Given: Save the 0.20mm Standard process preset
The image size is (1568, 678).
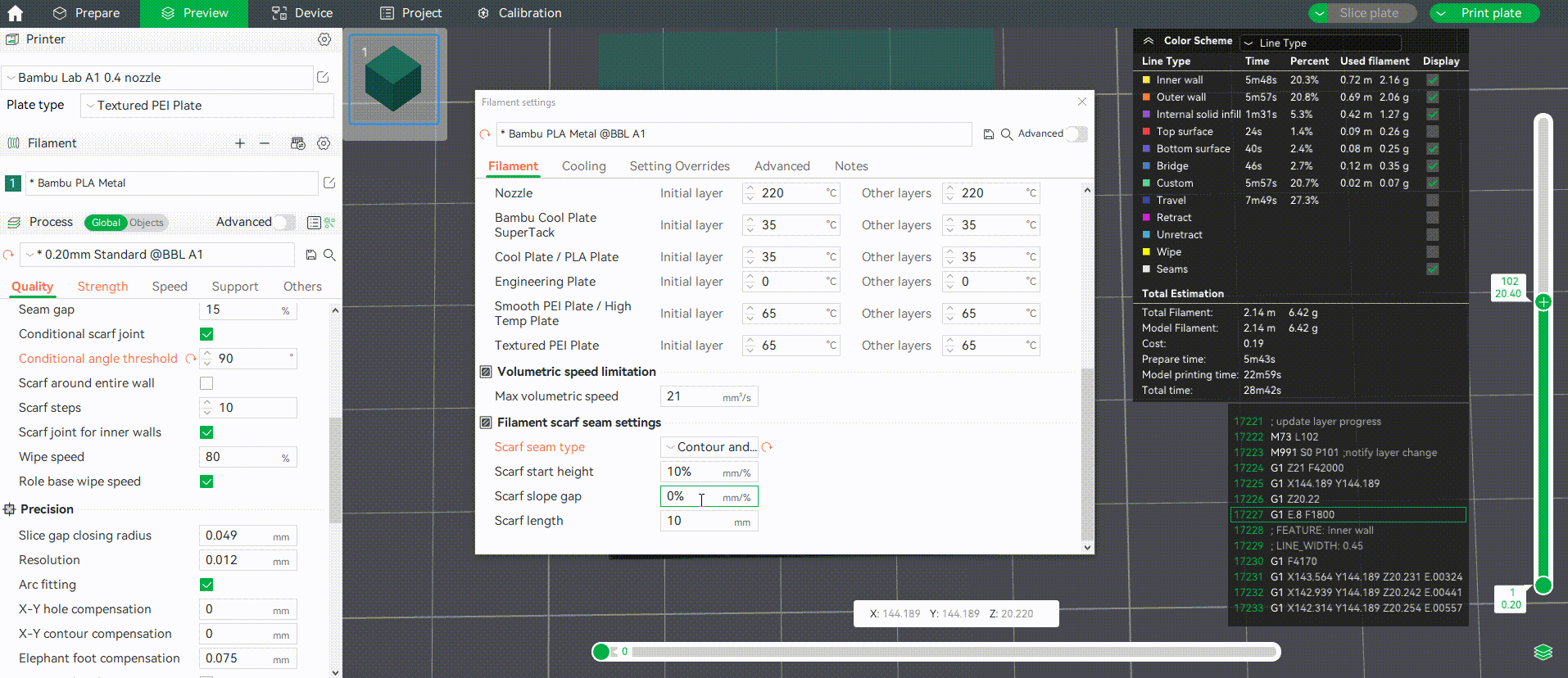Looking at the screenshot, I should click(311, 255).
